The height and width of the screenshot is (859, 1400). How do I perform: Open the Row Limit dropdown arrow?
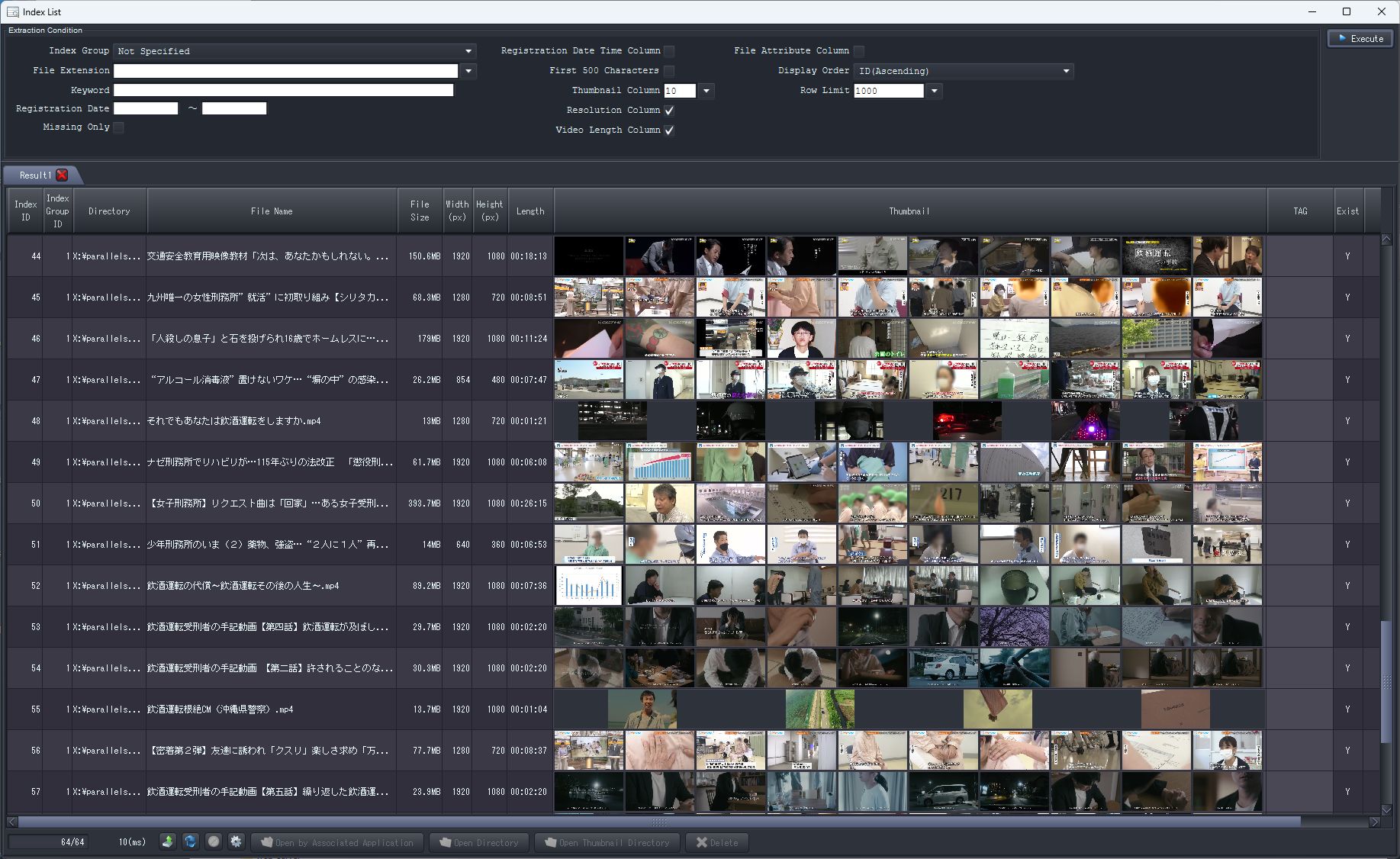(x=934, y=91)
